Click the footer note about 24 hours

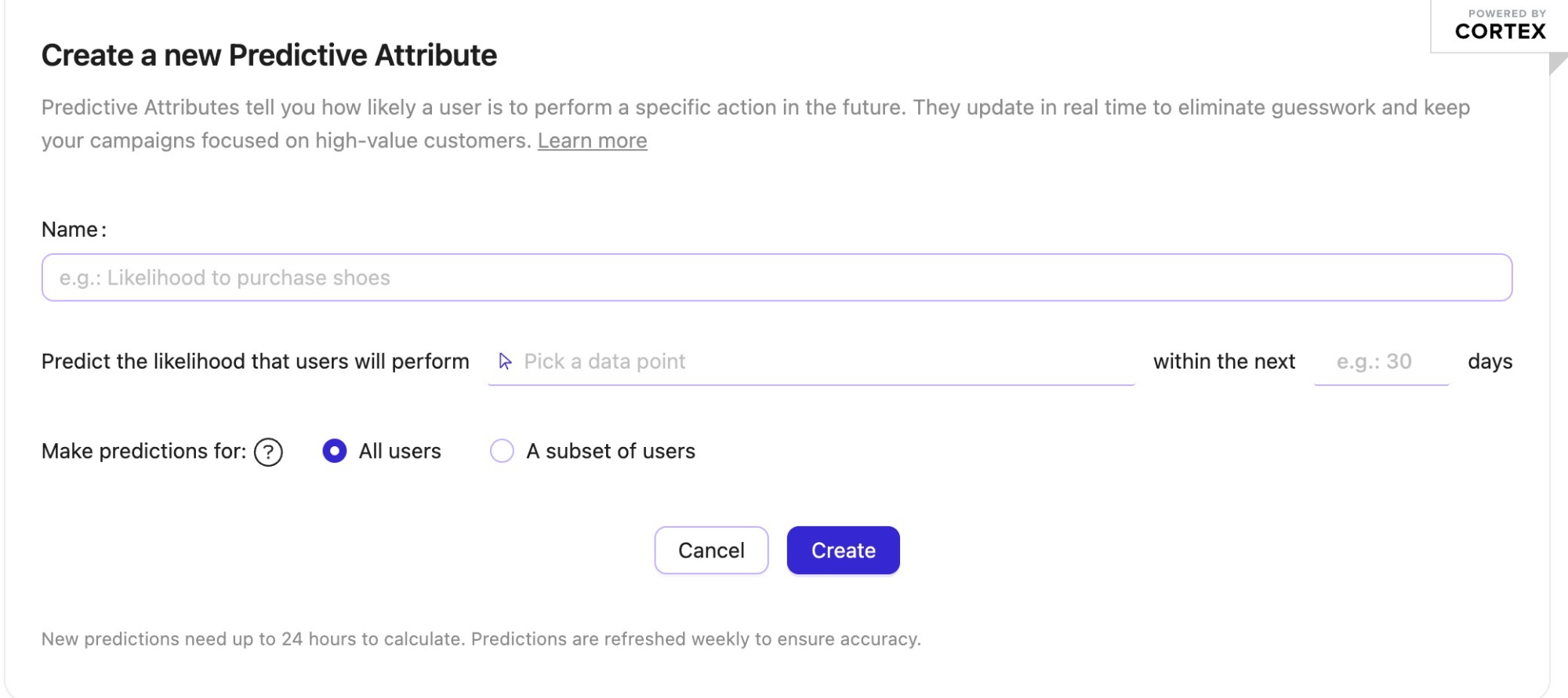(481, 639)
